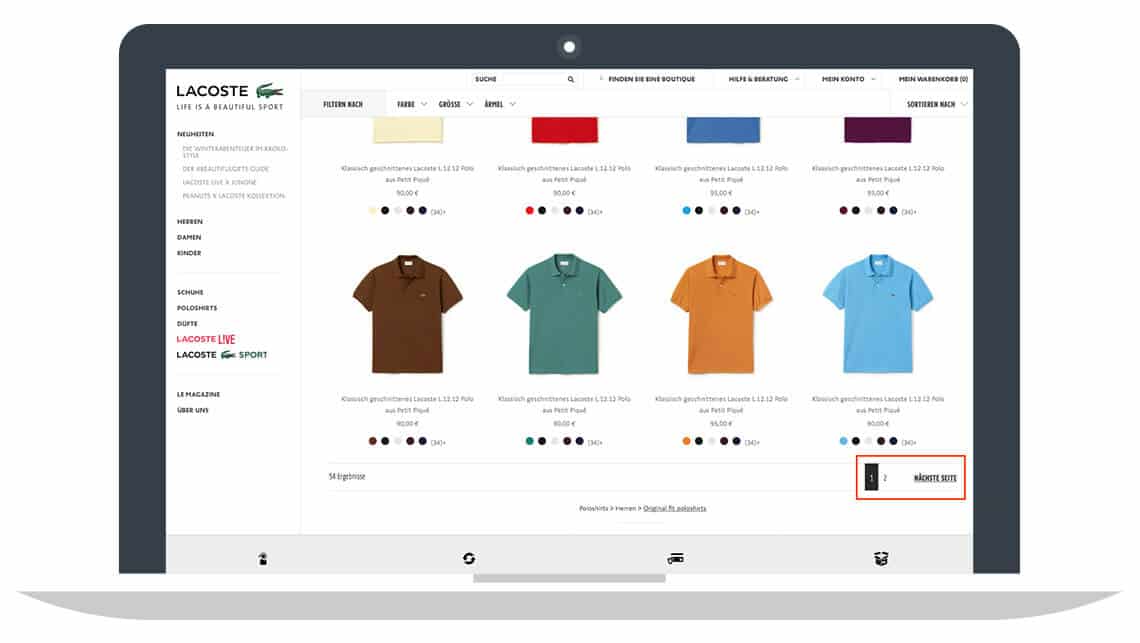This screenshot has height=643, width=1140.
Task: Click the 95,00 € price under the orange polo
Action: click(x=720, y=423)
